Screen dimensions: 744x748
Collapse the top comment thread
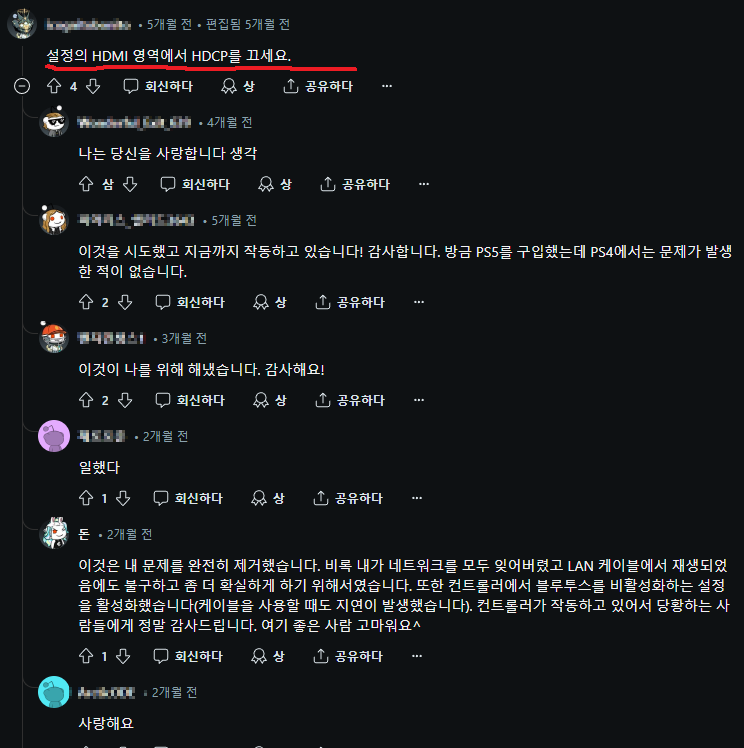coord(22,86)
